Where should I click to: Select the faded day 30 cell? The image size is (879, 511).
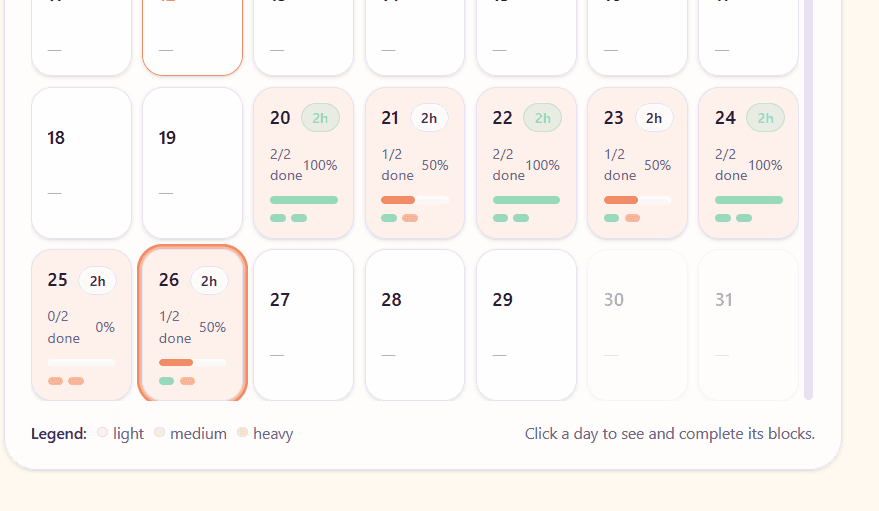(637, 325)
